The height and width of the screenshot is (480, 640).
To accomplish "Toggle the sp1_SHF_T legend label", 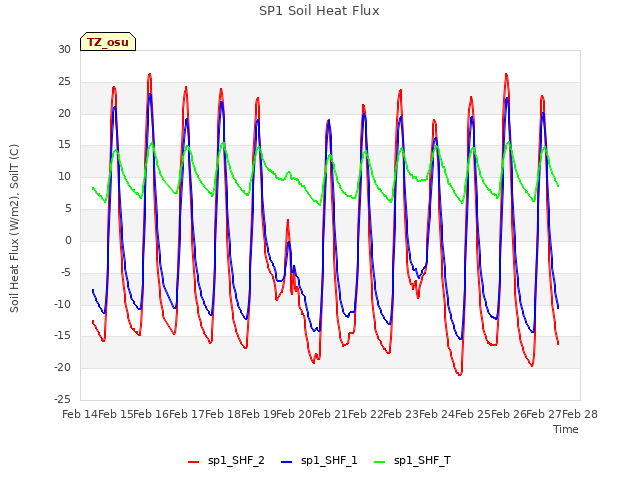I will [x=422, y=461].
